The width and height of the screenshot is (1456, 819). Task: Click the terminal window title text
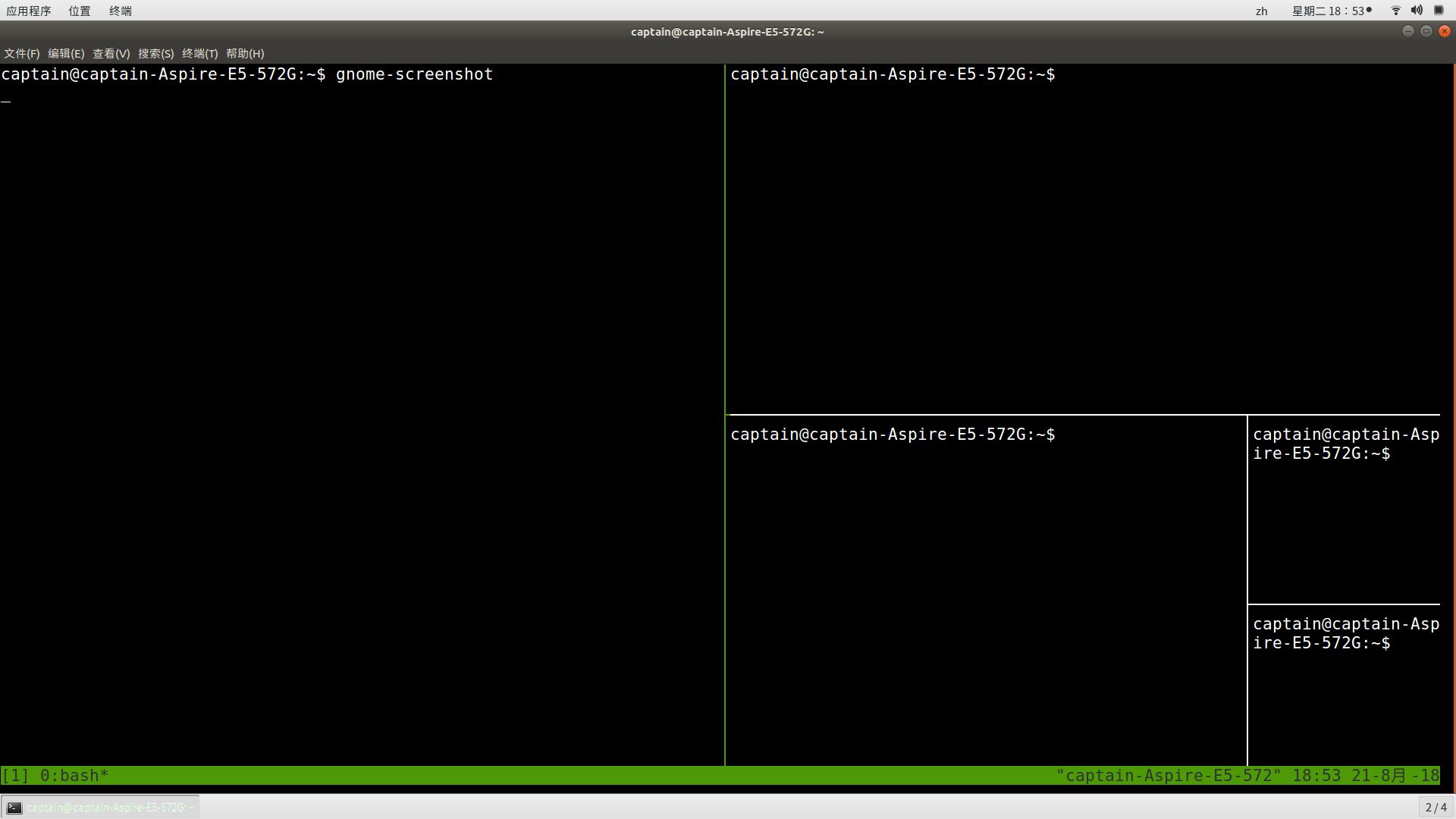point(727,32)
